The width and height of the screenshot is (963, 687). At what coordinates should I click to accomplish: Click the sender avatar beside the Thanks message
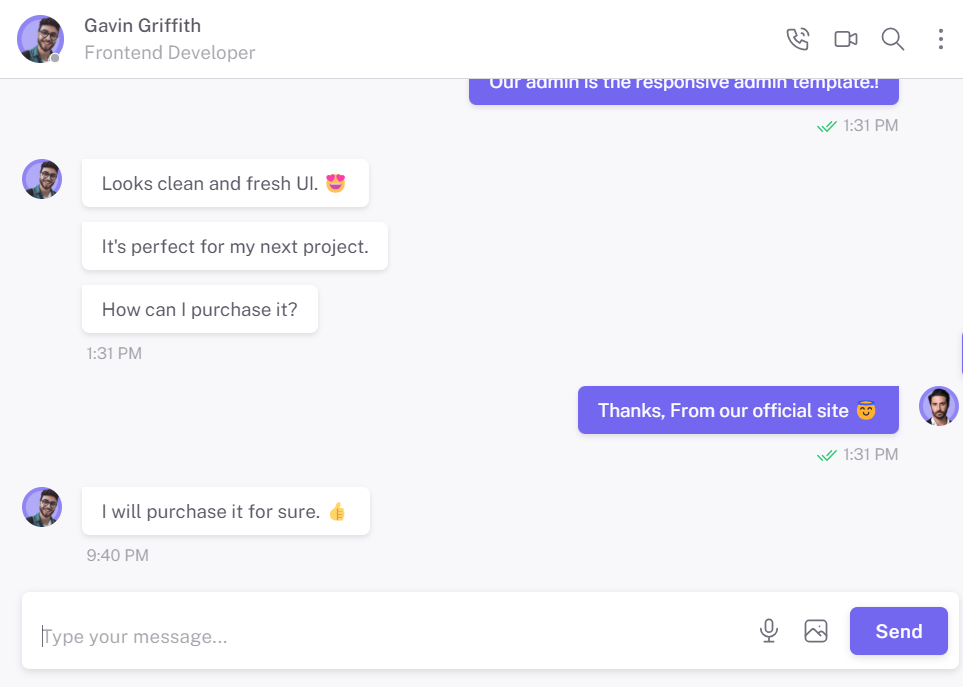(x=938, y=406)
